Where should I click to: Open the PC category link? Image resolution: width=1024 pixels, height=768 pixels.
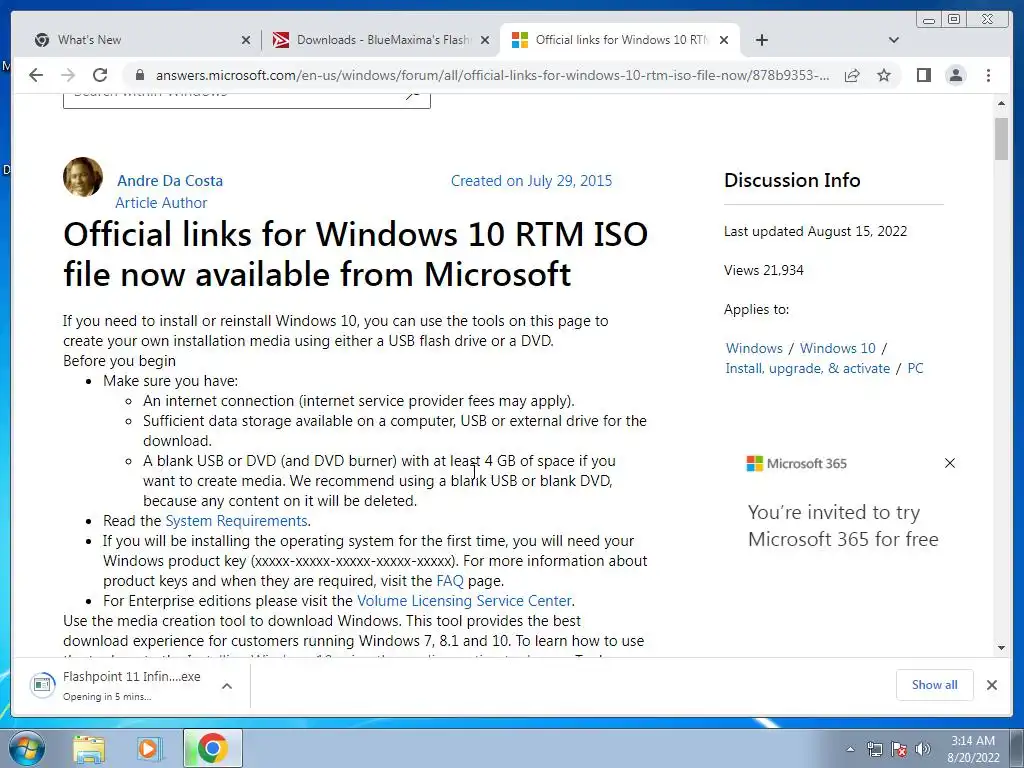click(x=916, y=368)
